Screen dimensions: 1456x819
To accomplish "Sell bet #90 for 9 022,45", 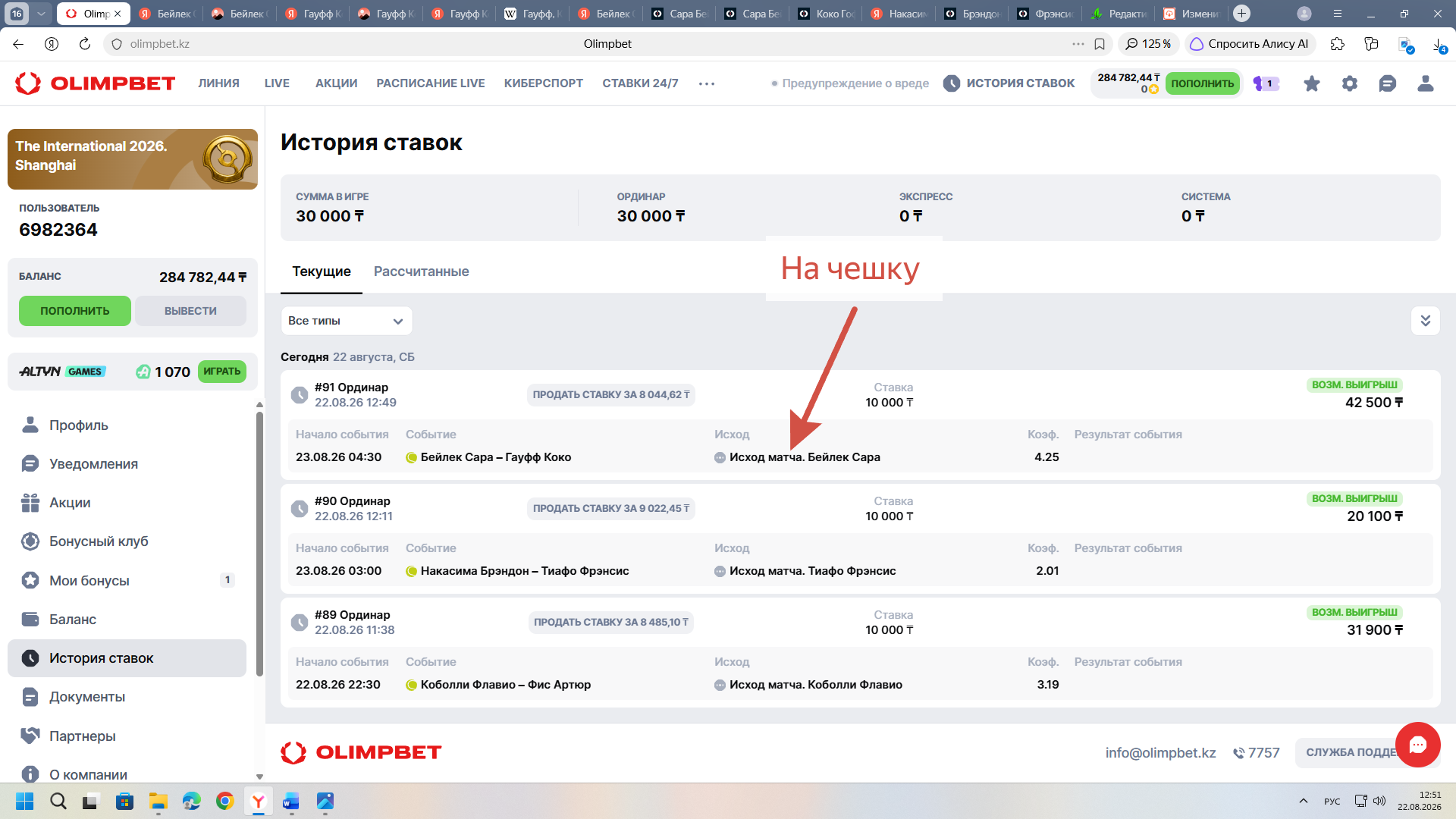I will point(611,509).
